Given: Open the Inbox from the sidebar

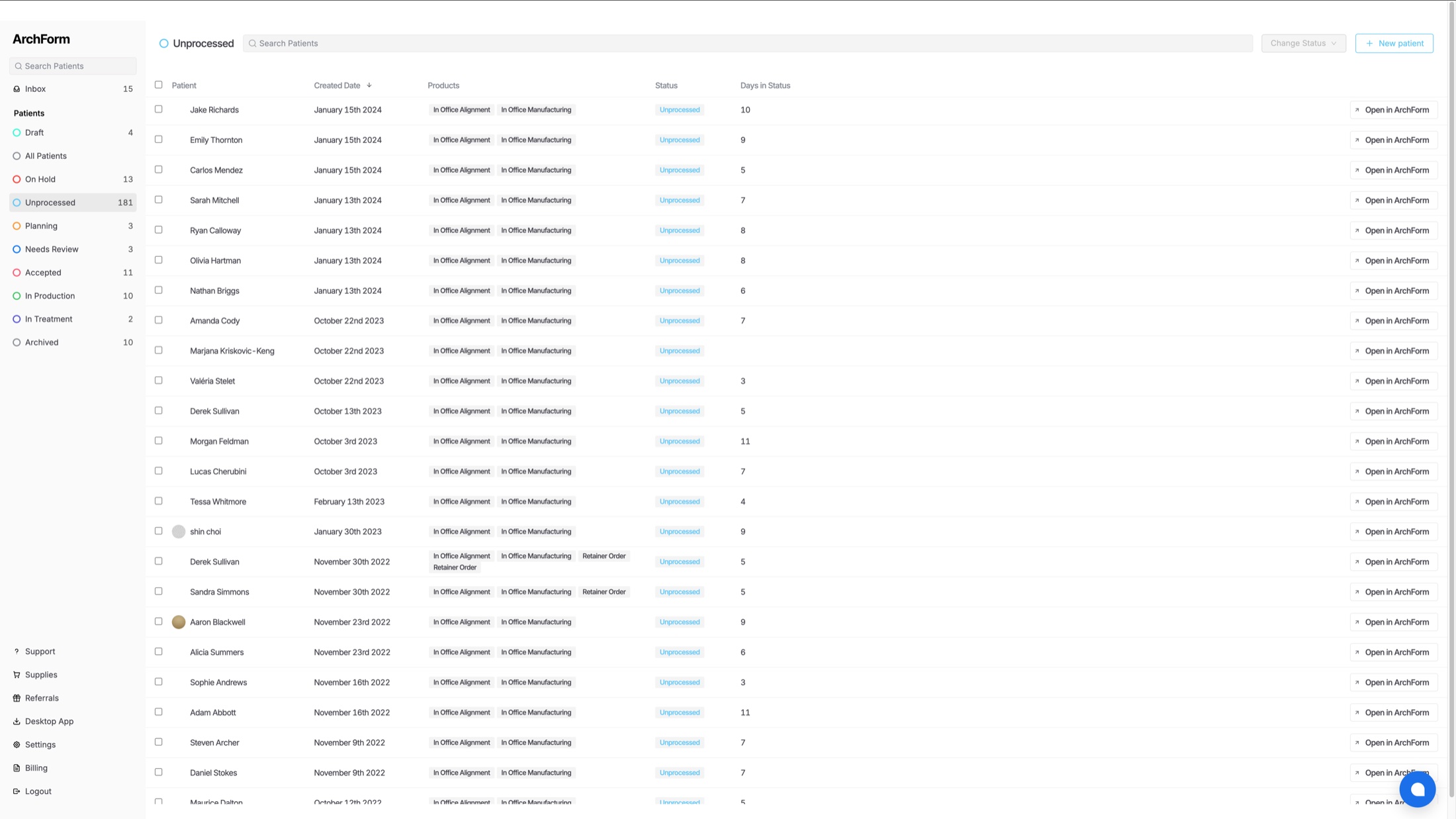Looking at the screenshot, I should point(34,89).
